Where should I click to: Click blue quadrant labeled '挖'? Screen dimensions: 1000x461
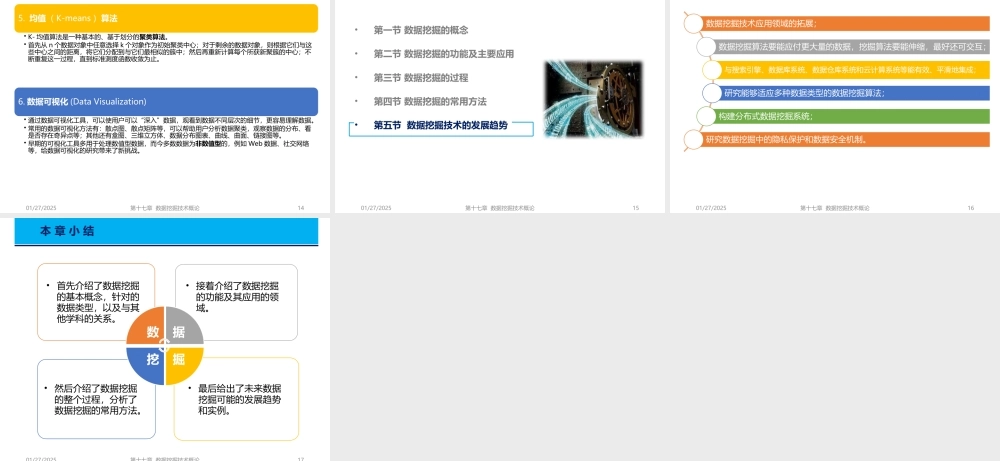tap(146, 365)
